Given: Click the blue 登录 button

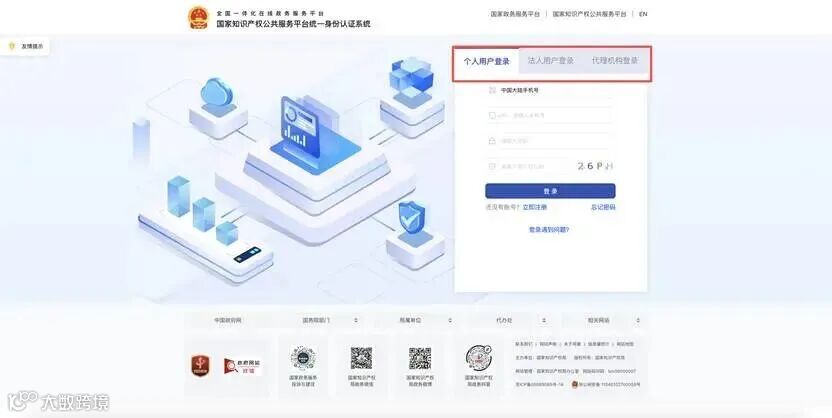Looking at the screenshot, I should [x=550, y=191].
